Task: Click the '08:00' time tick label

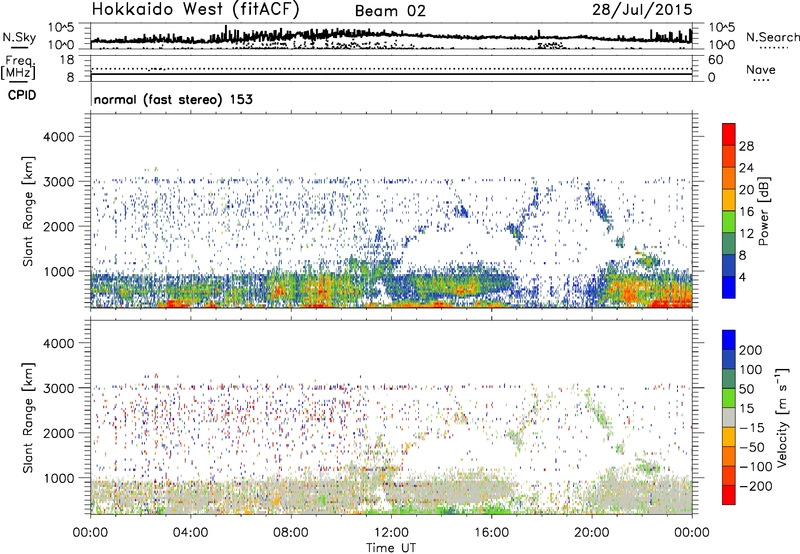Action: [291, 533]
